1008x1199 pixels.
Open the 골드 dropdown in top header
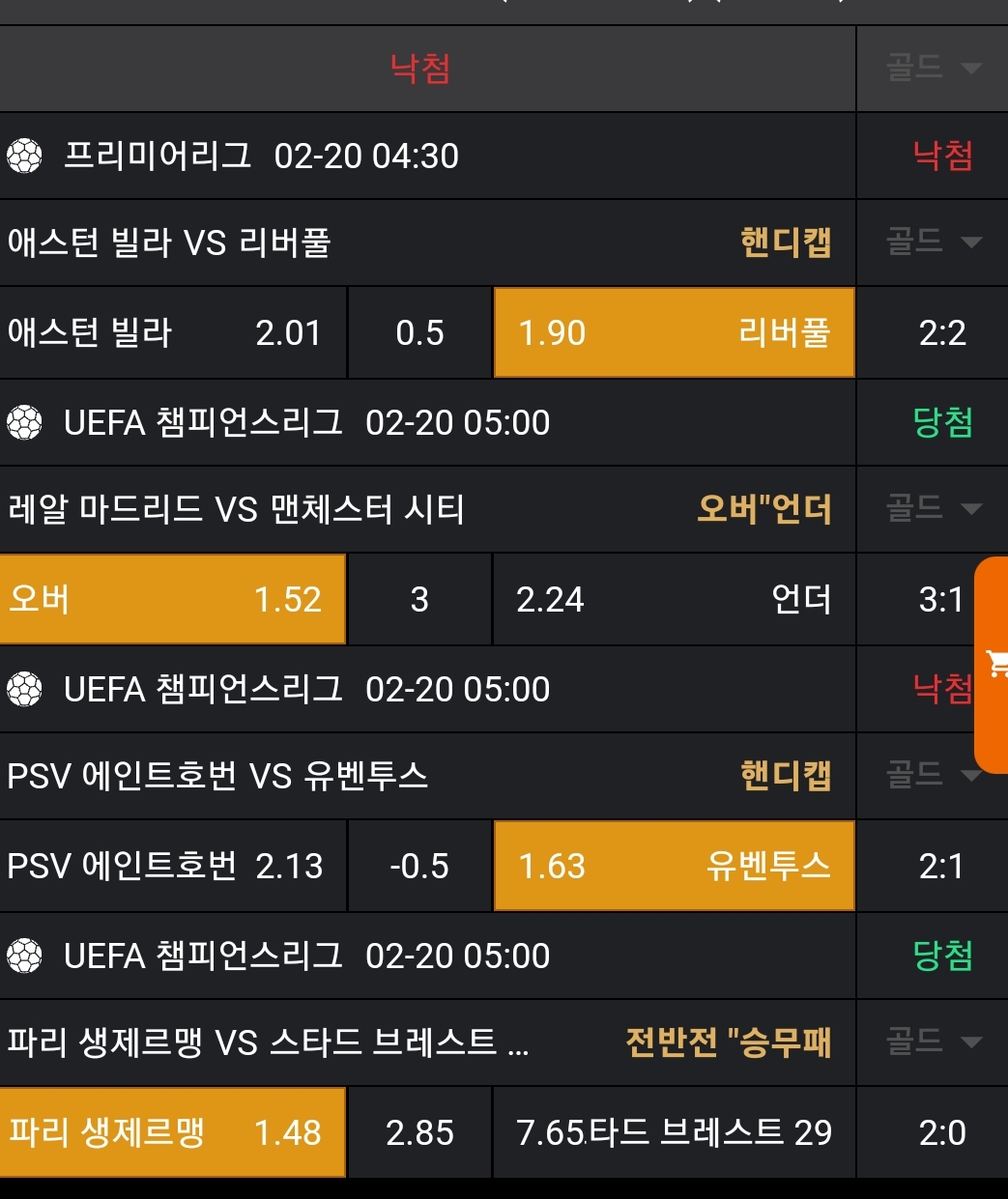pos(933,68)
